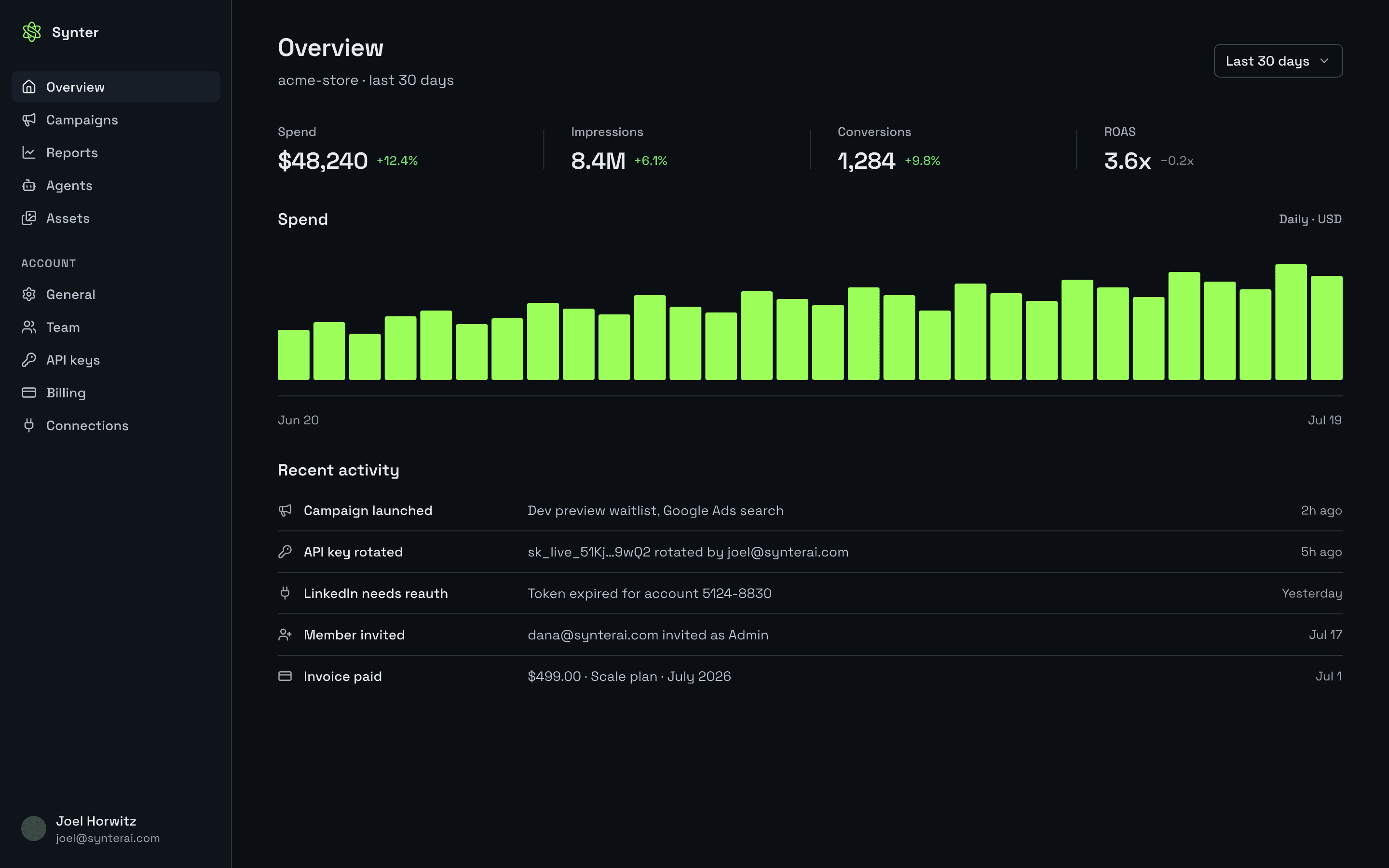
Task: Open the Agents menu item
Action: click(115, 185)
